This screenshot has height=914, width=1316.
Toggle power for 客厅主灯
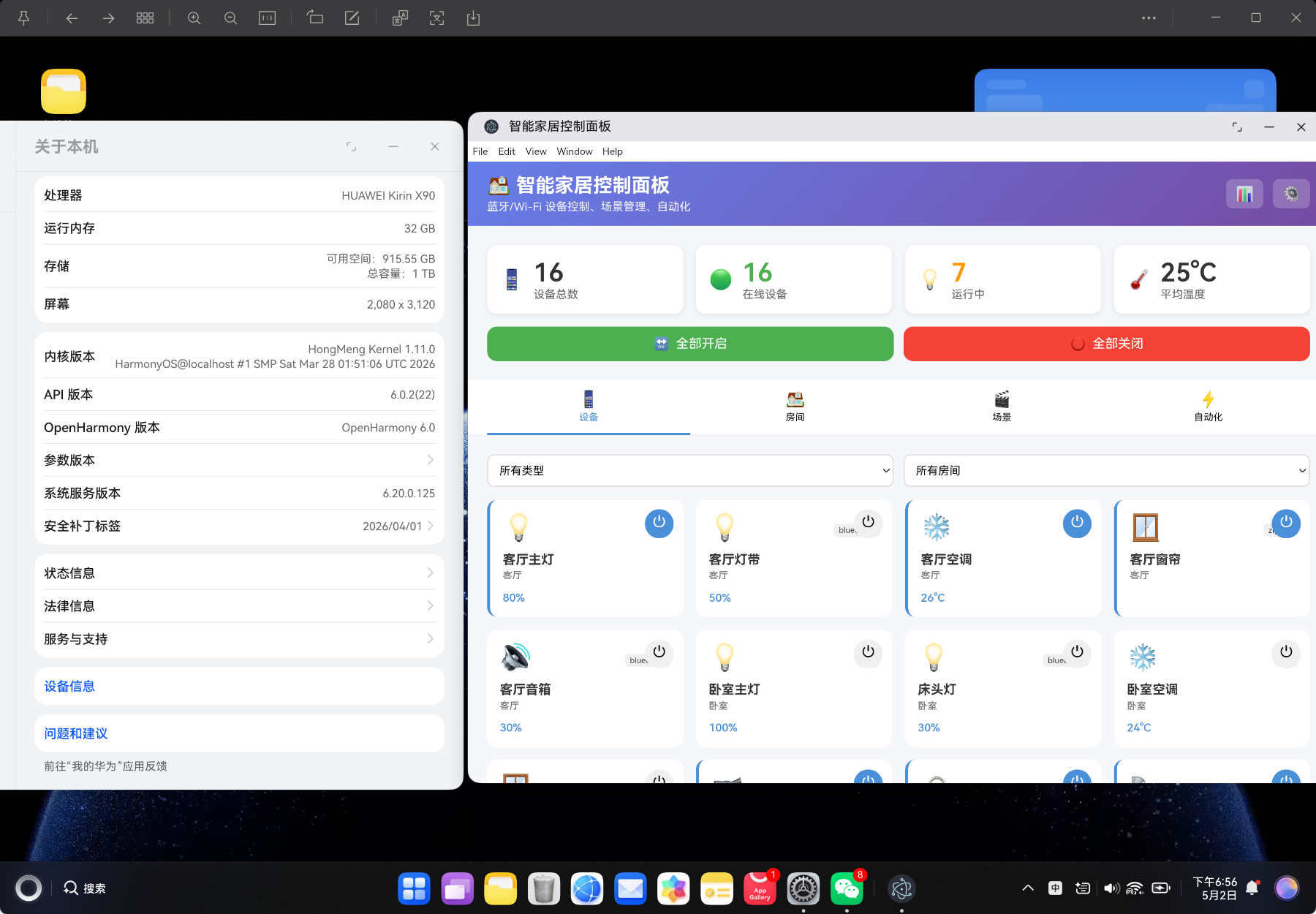pyautogui.click(x=659, y=523)
